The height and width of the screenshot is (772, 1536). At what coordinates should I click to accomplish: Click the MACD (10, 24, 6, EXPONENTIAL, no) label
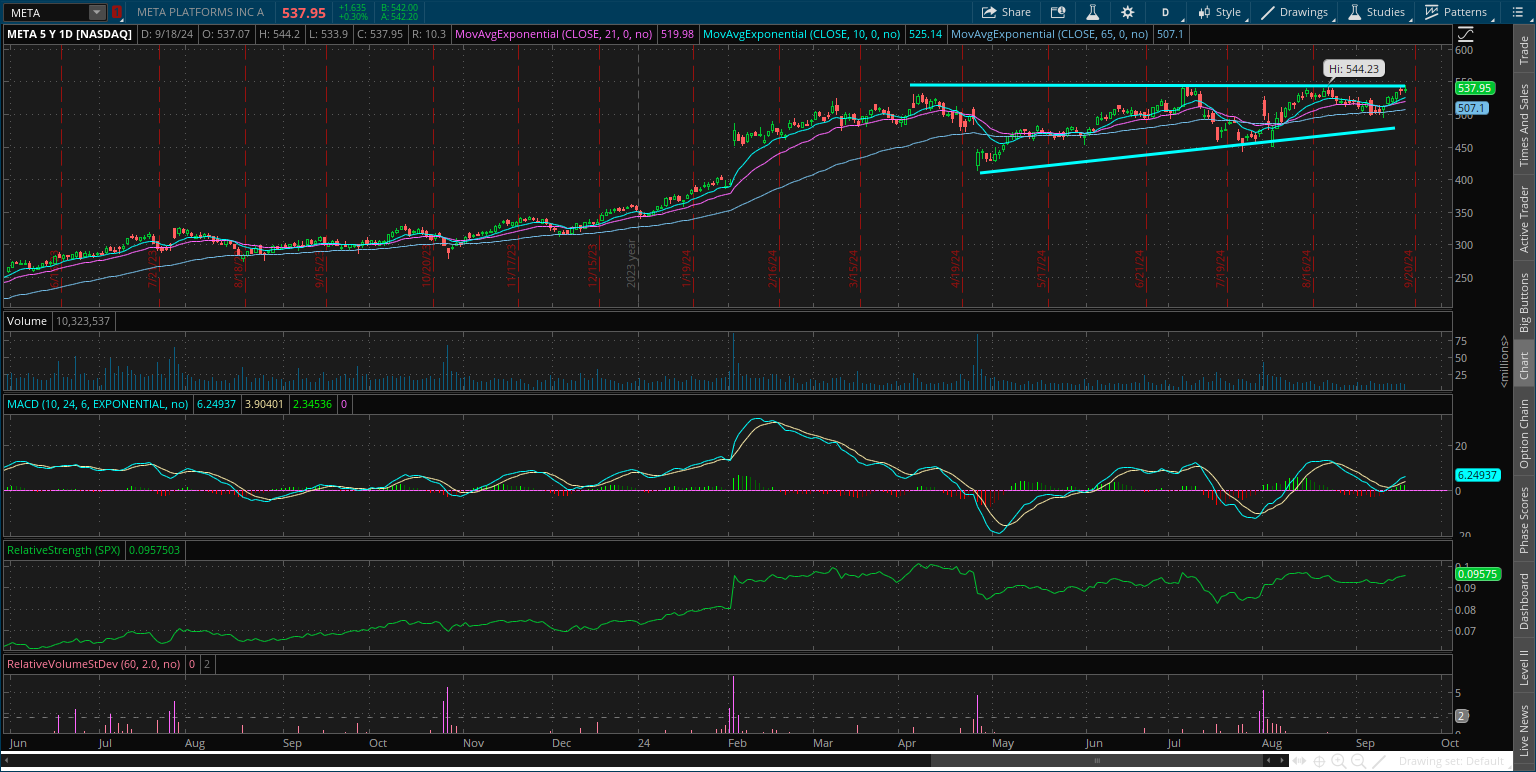[x=98, y=404]
